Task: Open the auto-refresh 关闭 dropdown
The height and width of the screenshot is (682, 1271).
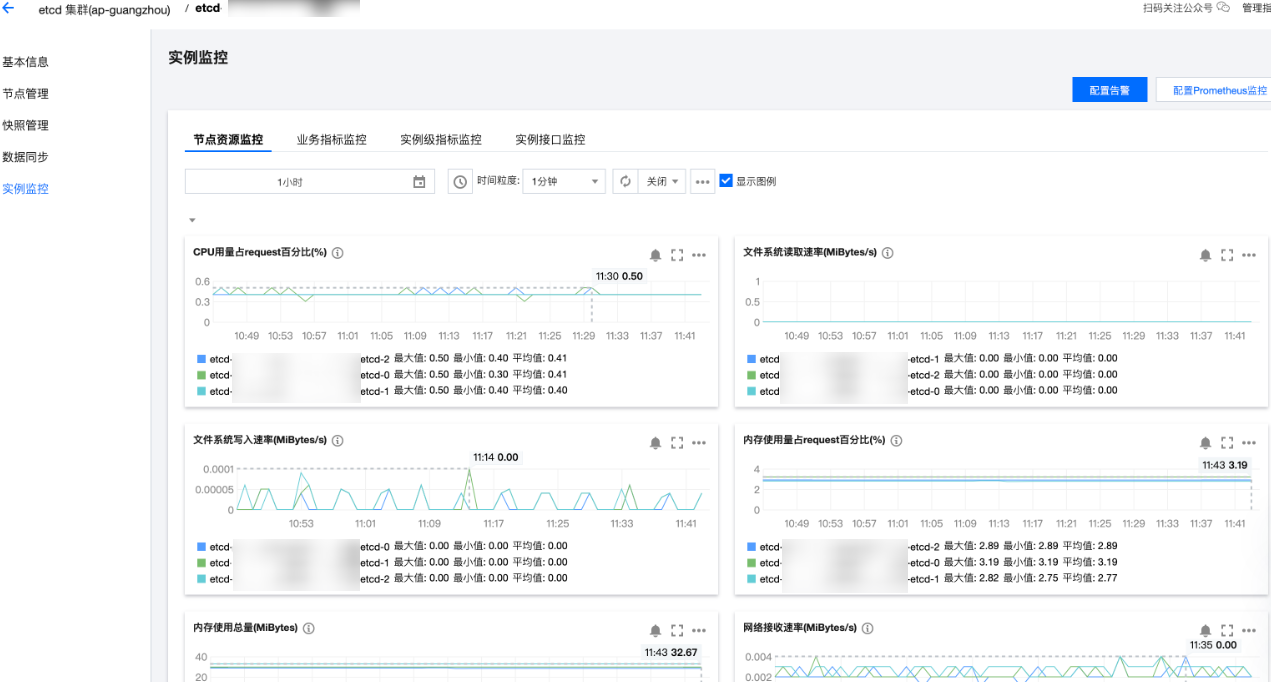Action: [x=662, y=182]
